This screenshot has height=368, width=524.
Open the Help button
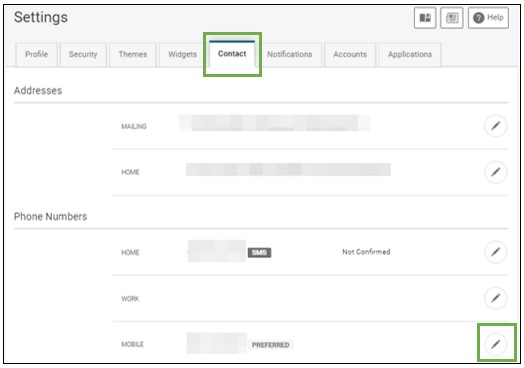(x=488, y=18)
